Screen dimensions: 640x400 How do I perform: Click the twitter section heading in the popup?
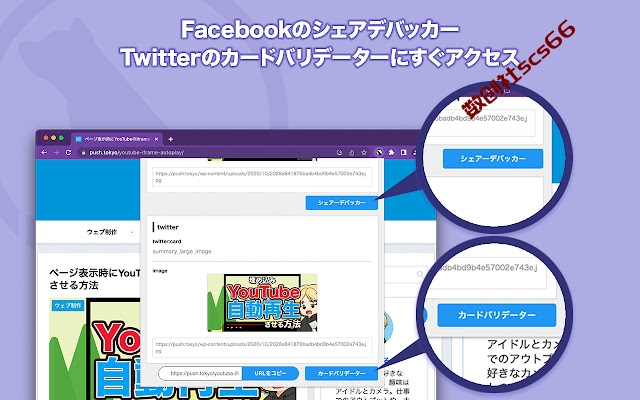[168, 227]
